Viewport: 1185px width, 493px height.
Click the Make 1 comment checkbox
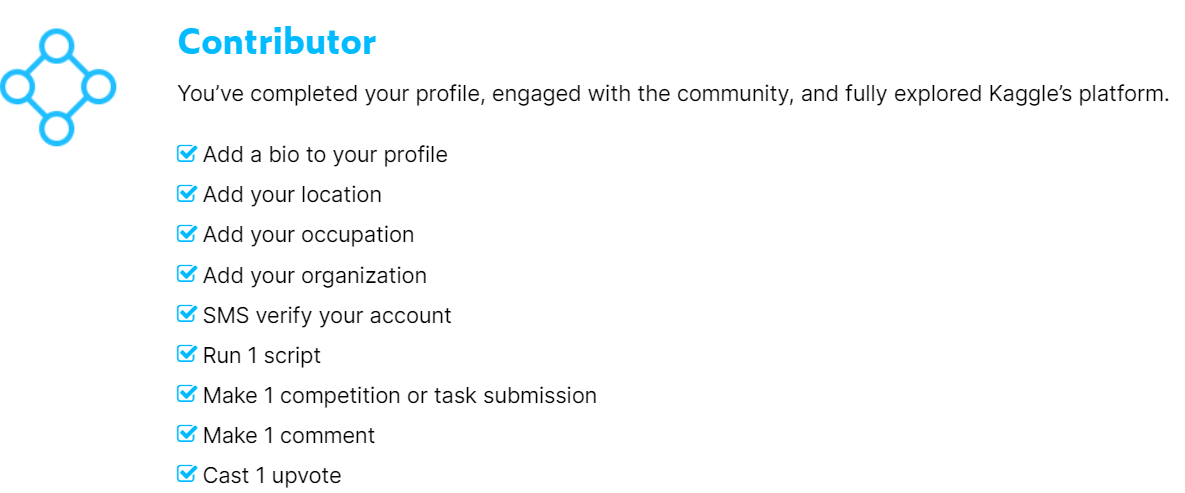coord(186,434)
